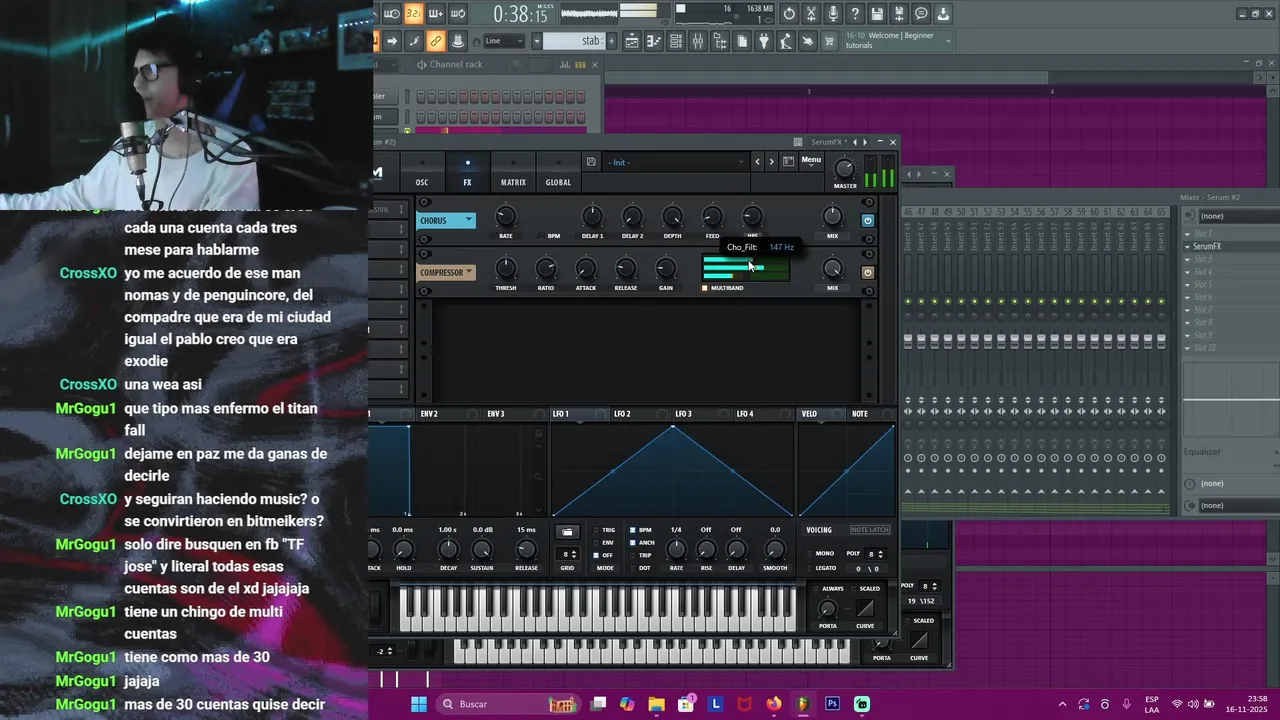Open the piano roll view icon
1280x720 pixels.
(x=654, y=41)
